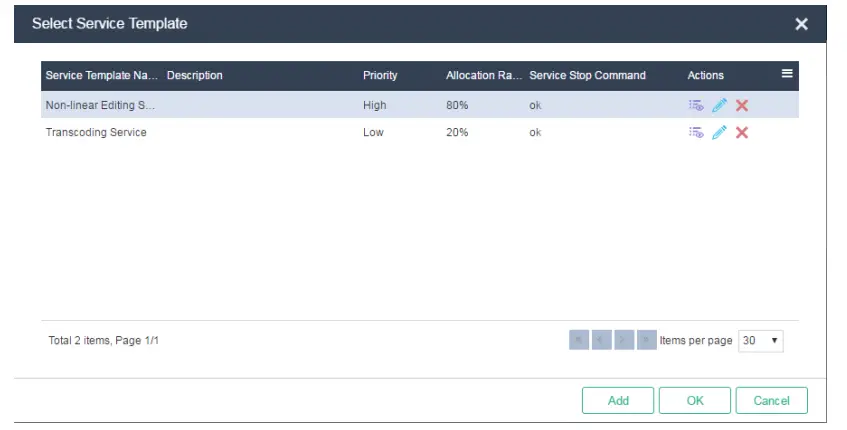Screen dimensions: 847x430
Task: Confirm with the OK button
Action: pos(695,400)
